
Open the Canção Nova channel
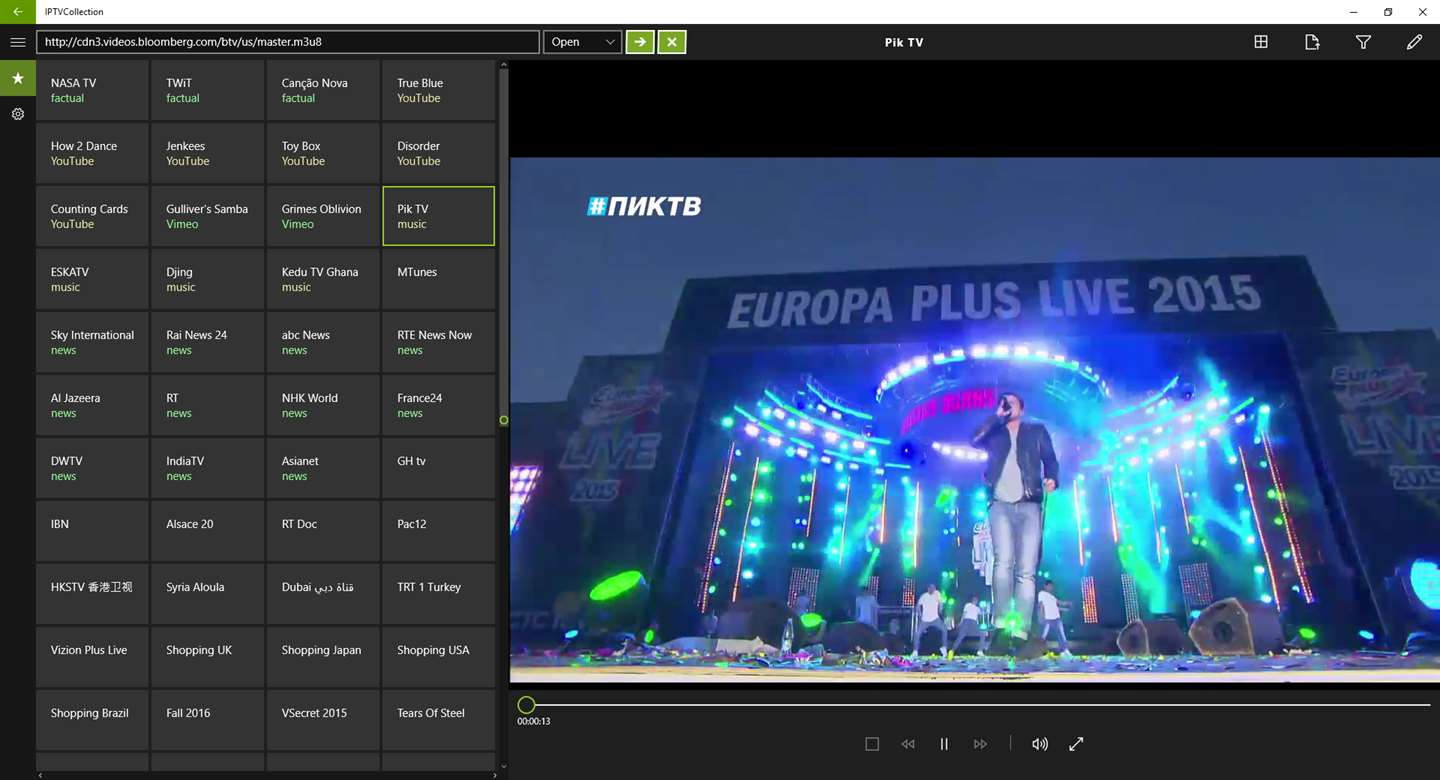point(323,90)
